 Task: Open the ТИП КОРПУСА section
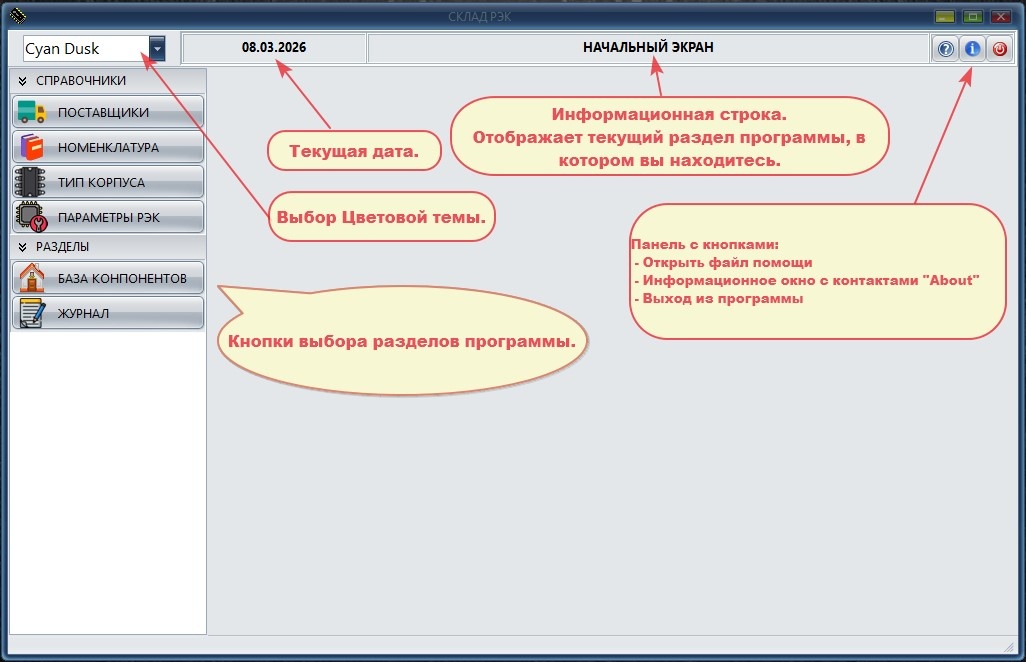pyautogui.click(x=108, y=182)
